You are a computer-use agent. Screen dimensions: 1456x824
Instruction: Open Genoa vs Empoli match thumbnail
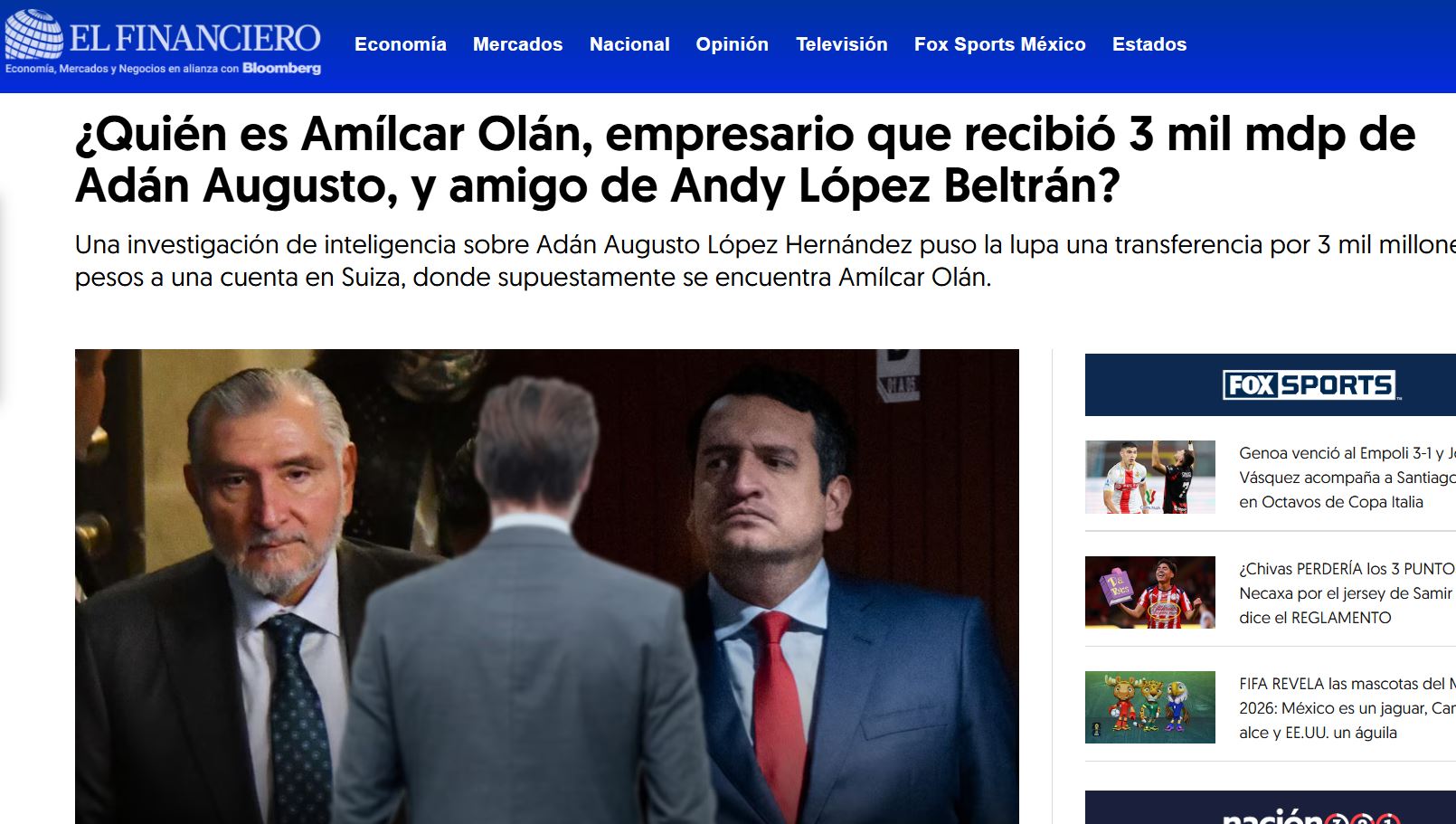(1149, 477)
